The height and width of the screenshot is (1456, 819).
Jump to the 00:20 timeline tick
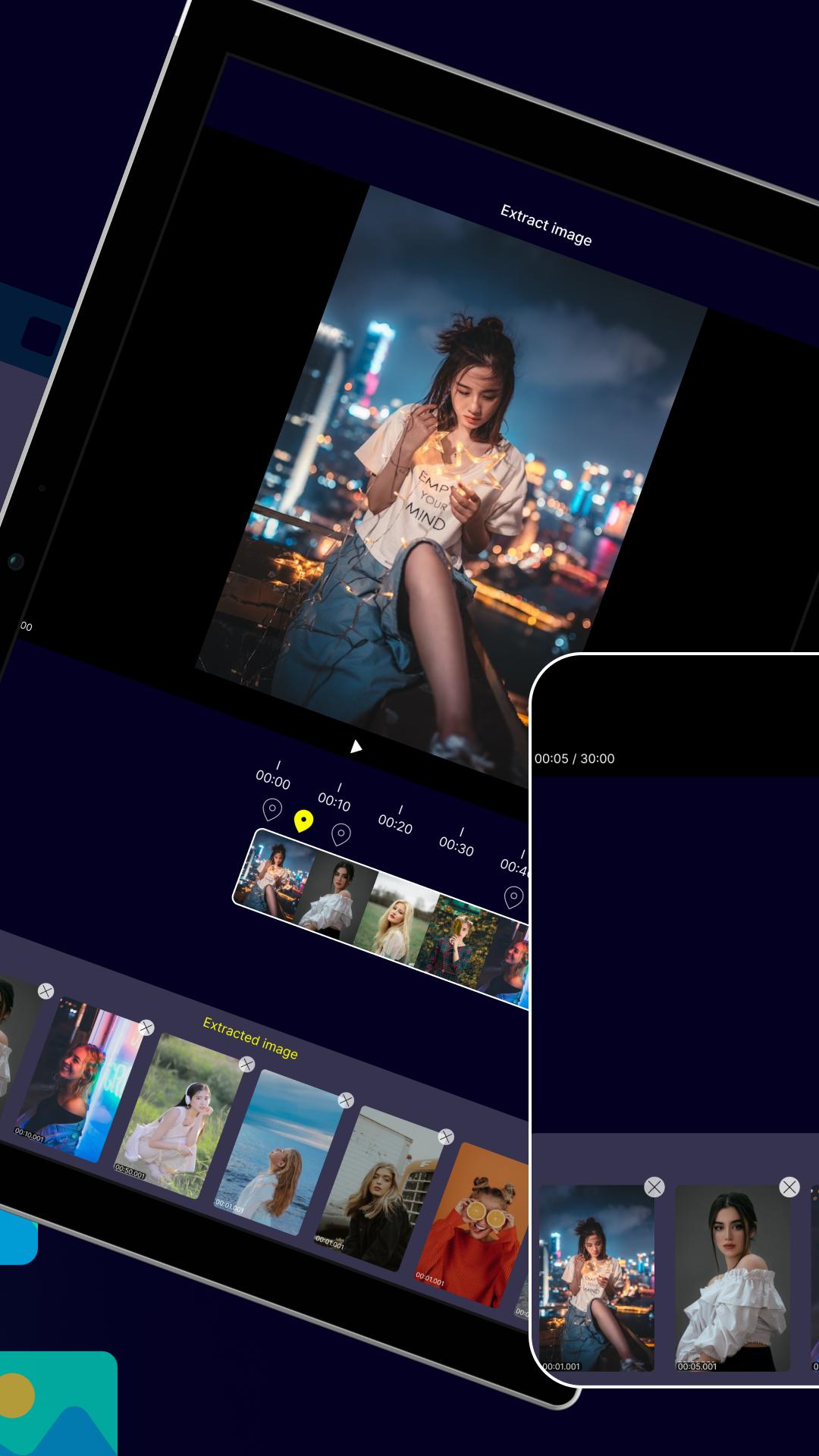(x=397, y=821)
